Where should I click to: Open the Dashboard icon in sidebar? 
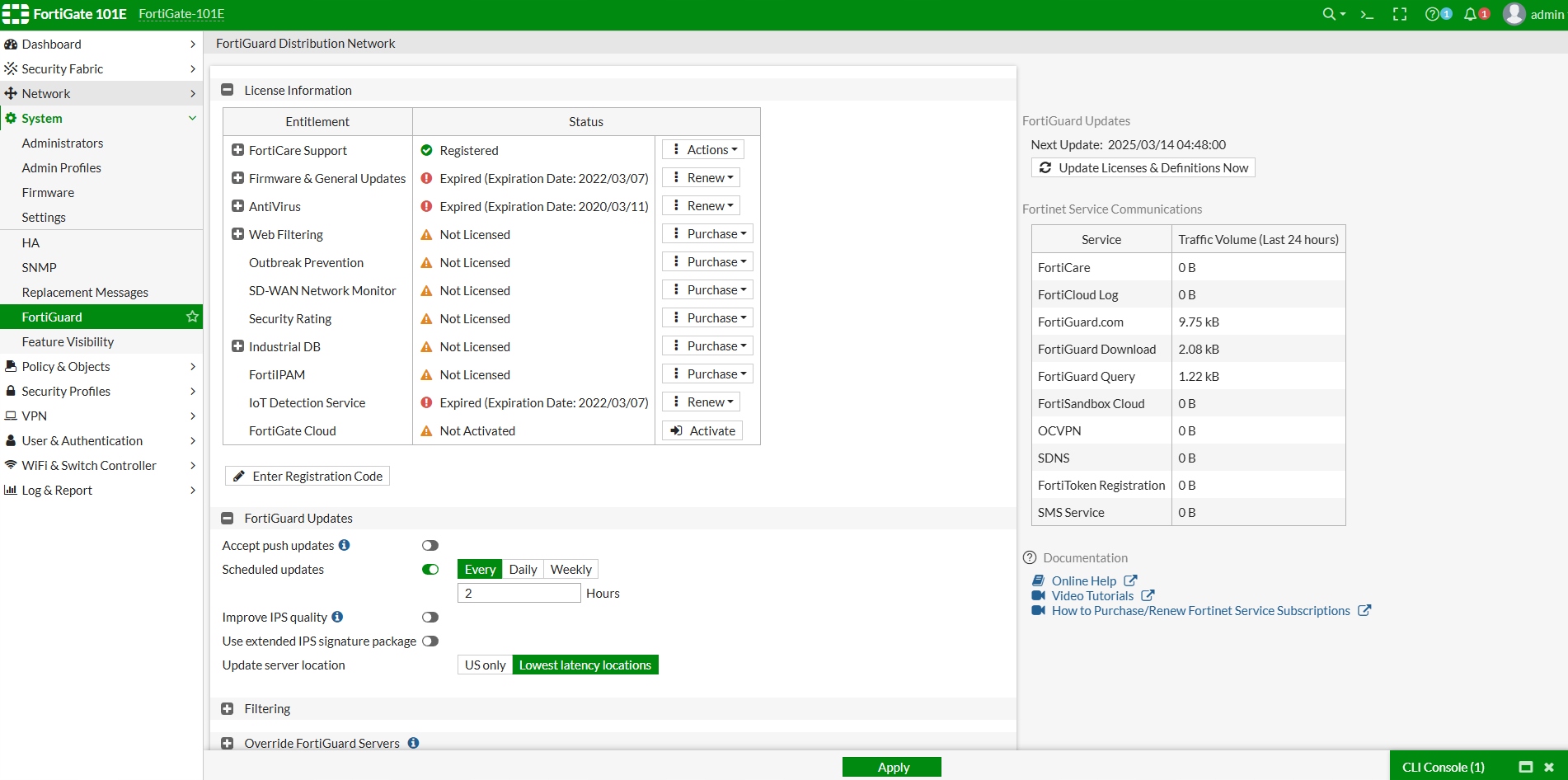coord(11,44)
